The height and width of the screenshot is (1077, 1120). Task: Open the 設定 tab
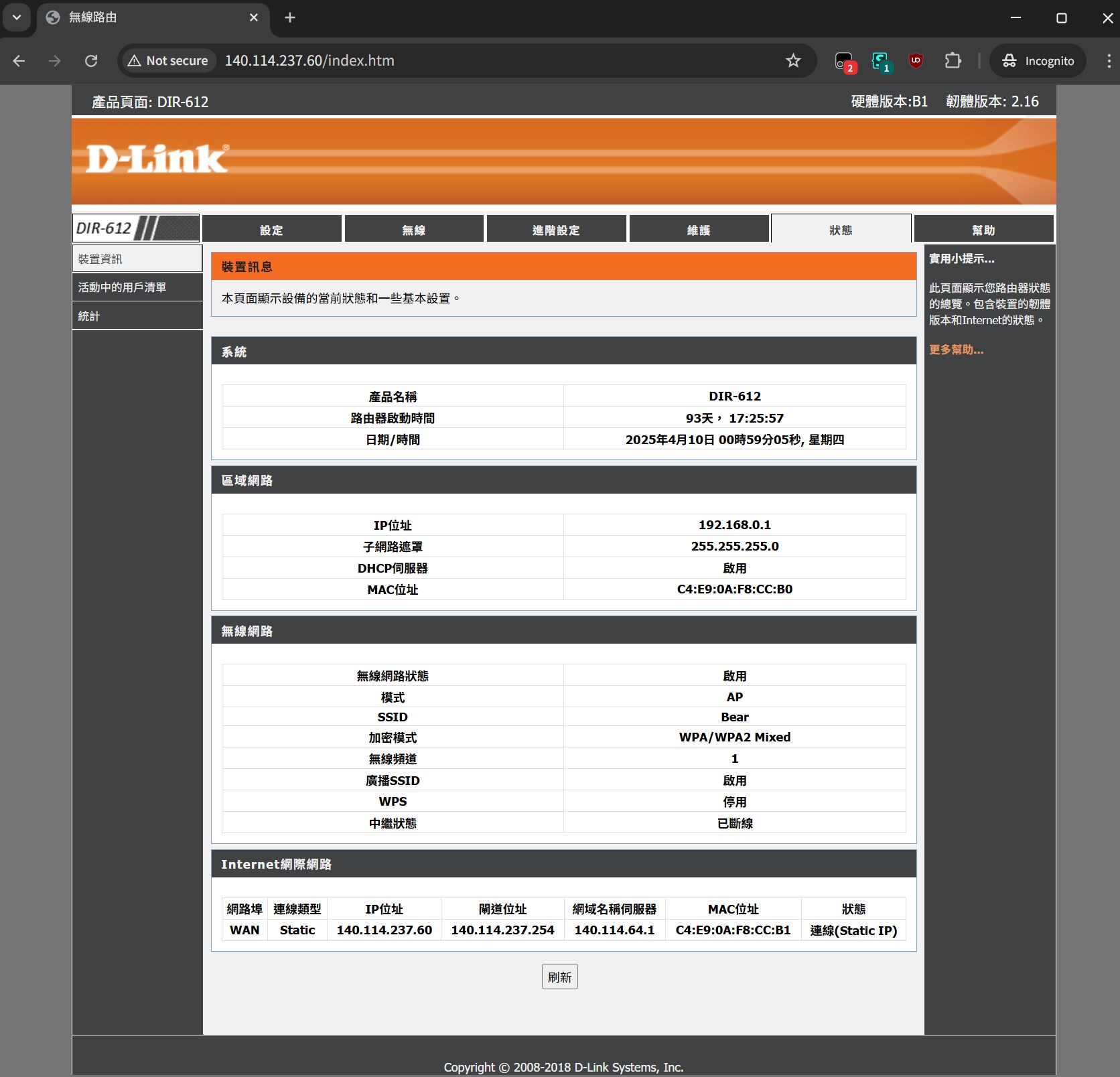271,230
